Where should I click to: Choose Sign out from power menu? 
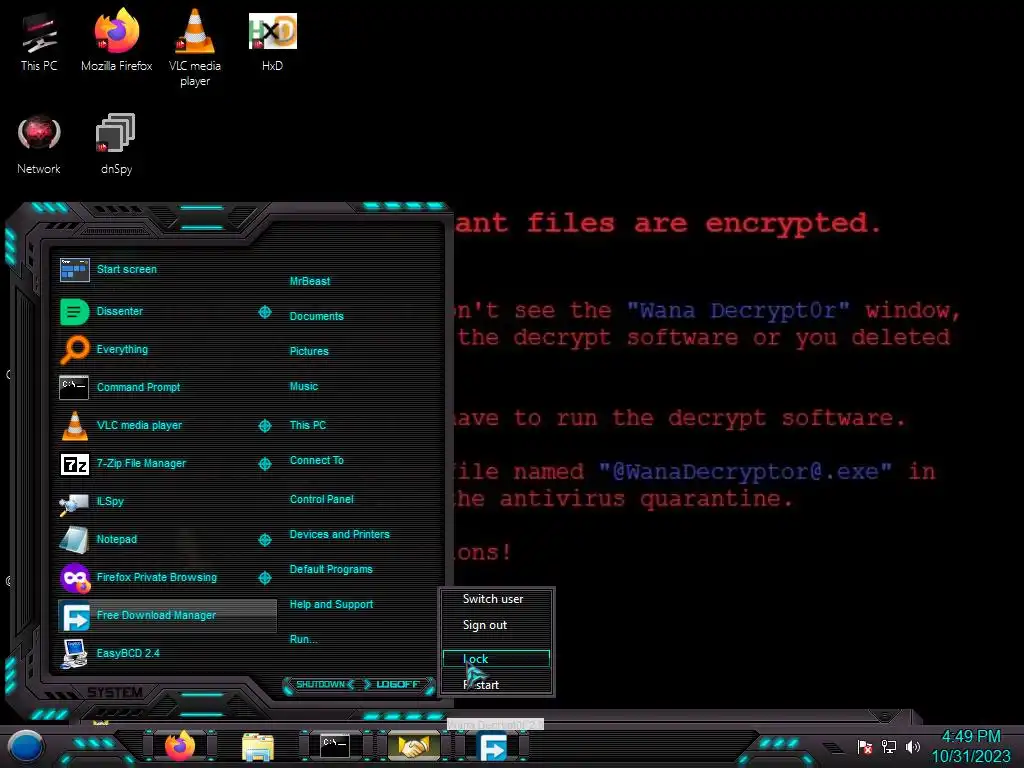click(x=496, y=625)
